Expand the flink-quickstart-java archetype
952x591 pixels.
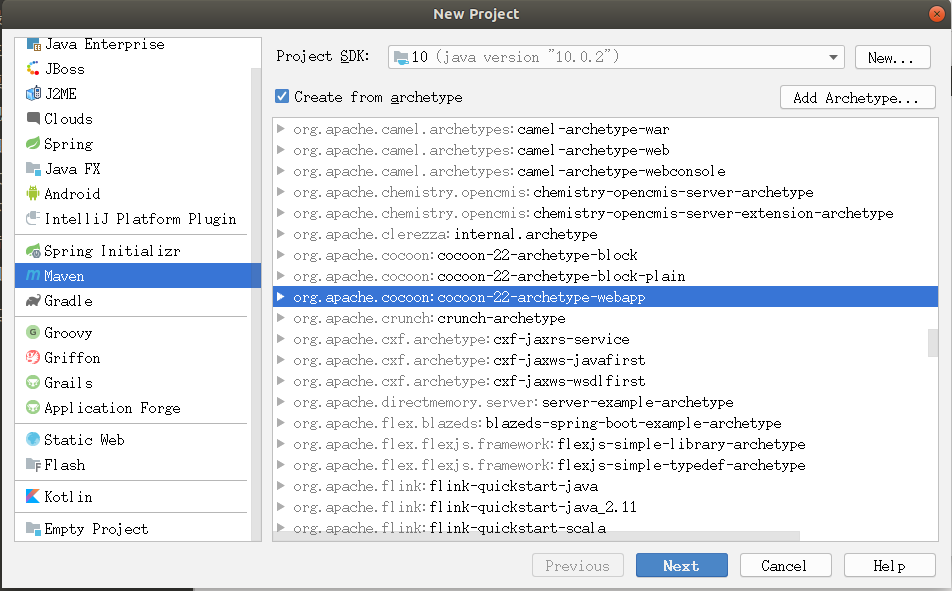pyautogui.click(x=281, y=486)
